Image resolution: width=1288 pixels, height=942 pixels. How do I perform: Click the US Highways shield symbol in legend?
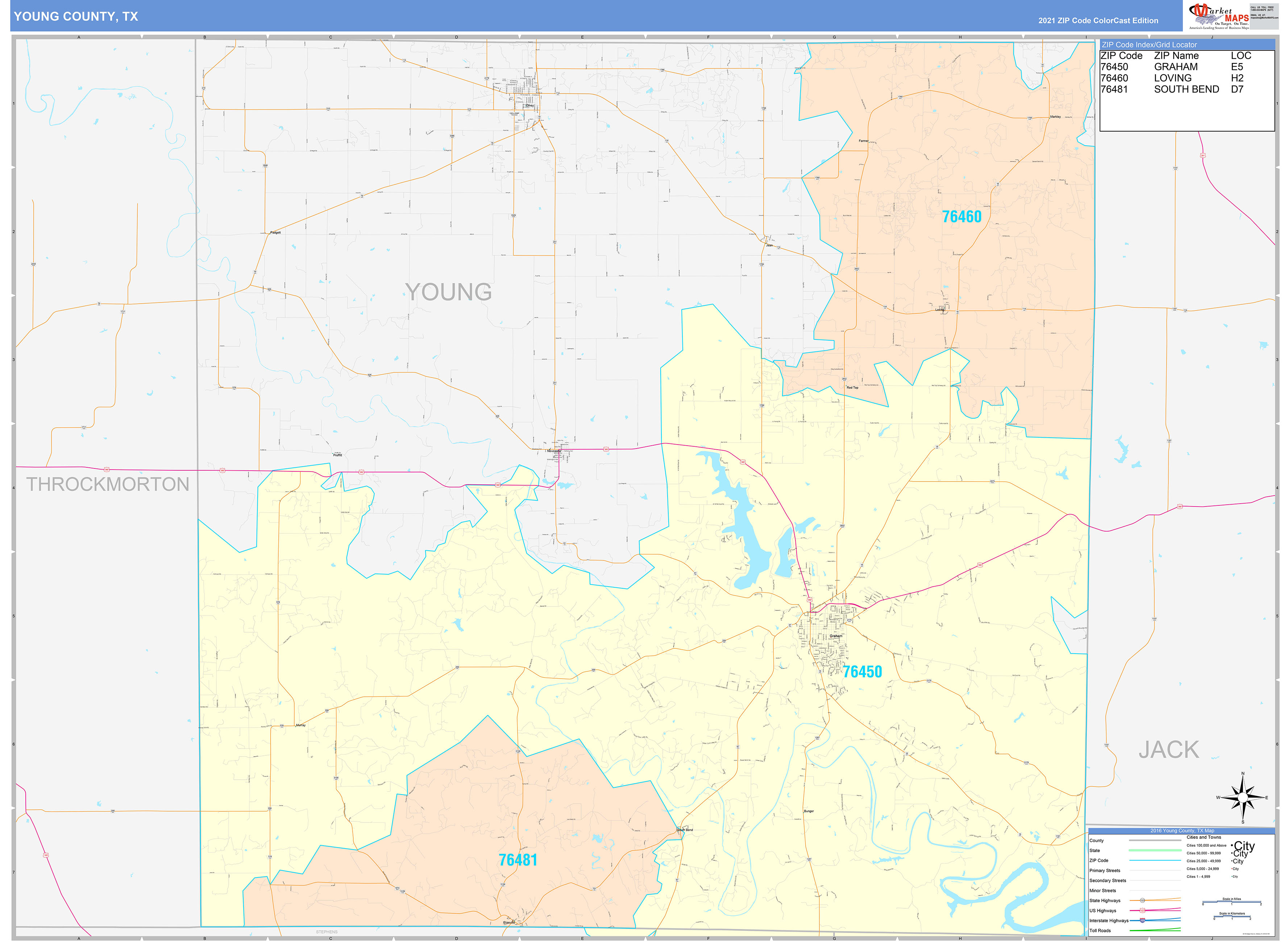[1143, 910]
